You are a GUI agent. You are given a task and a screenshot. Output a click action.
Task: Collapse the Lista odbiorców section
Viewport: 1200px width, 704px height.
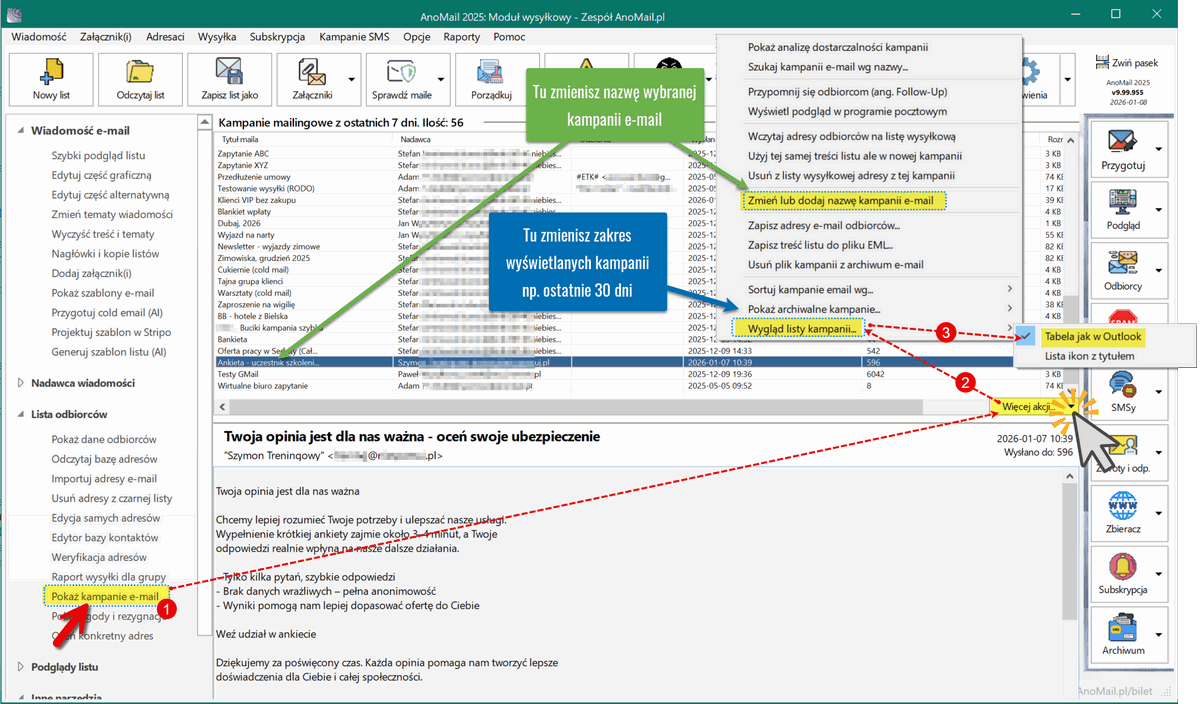coord(22,414)
